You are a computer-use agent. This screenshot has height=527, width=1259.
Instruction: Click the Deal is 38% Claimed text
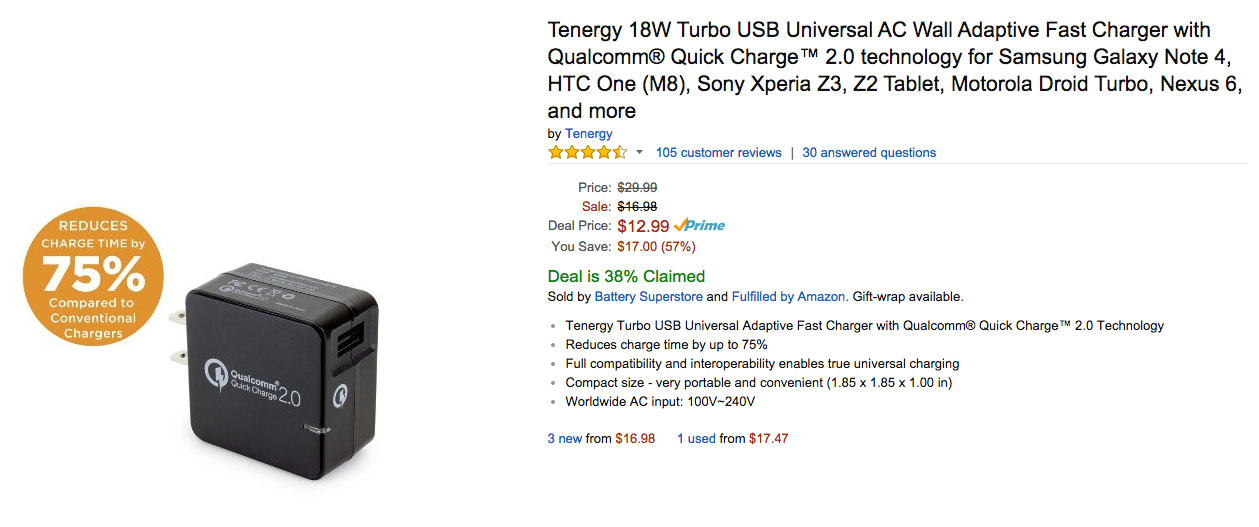[x=626, y=276]
